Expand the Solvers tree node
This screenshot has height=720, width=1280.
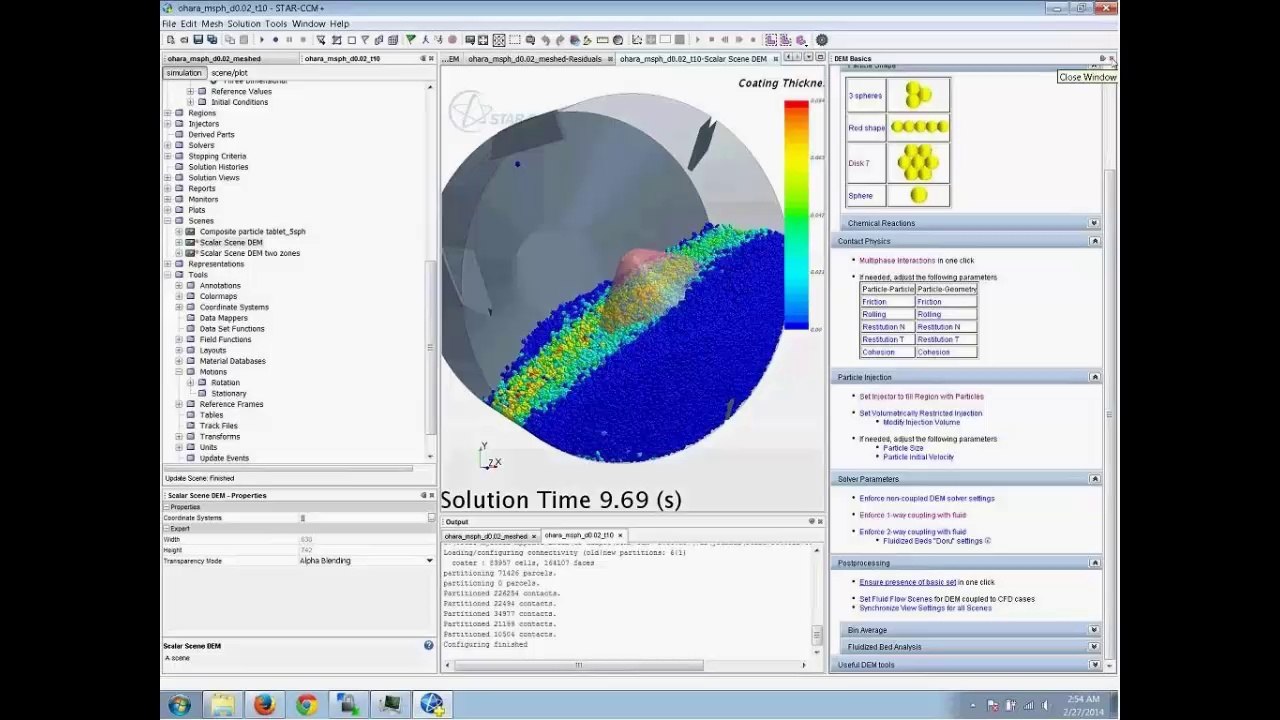click(168, 145)
